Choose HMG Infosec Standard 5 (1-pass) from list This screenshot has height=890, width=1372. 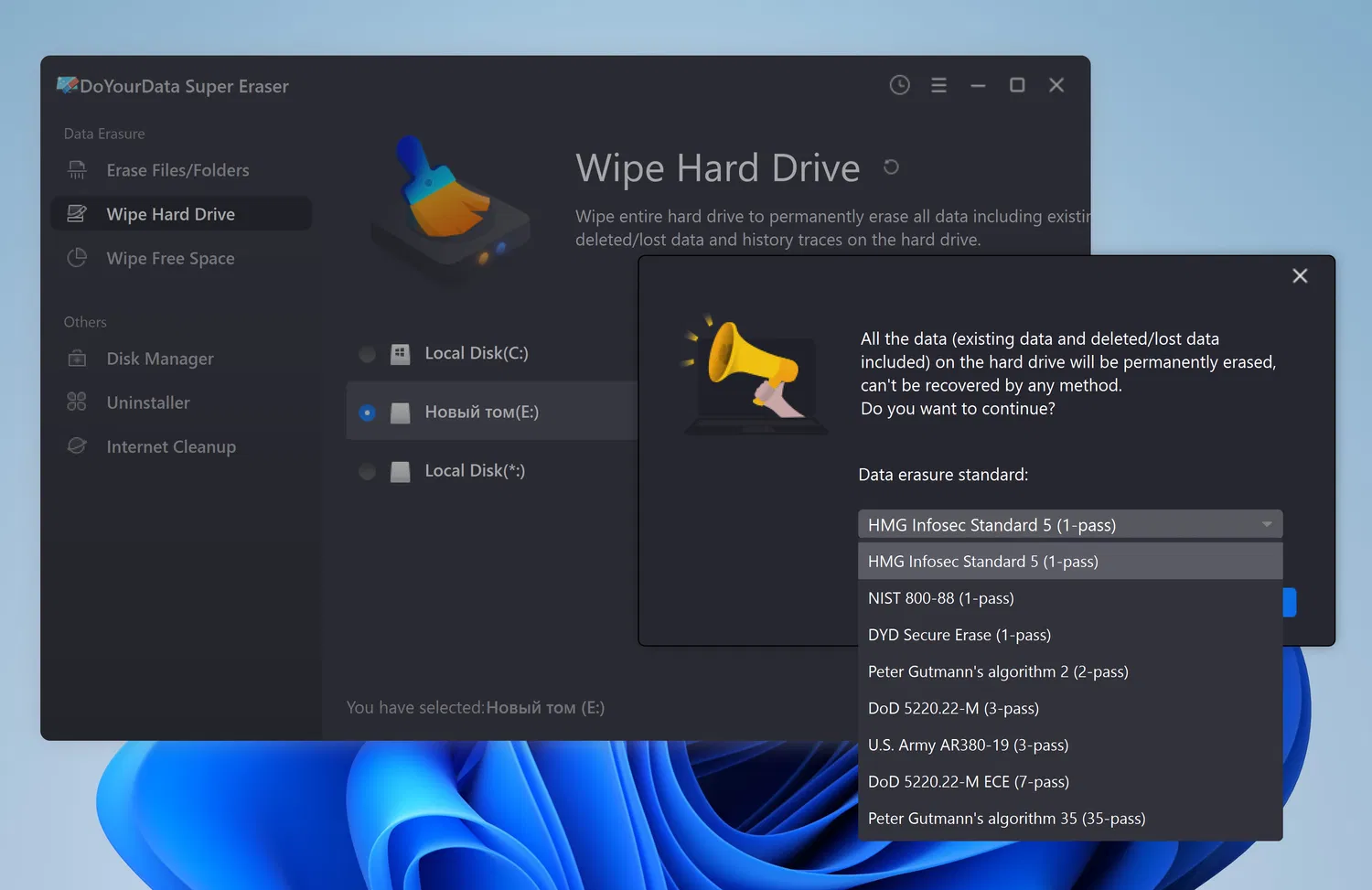[1070, 562]
